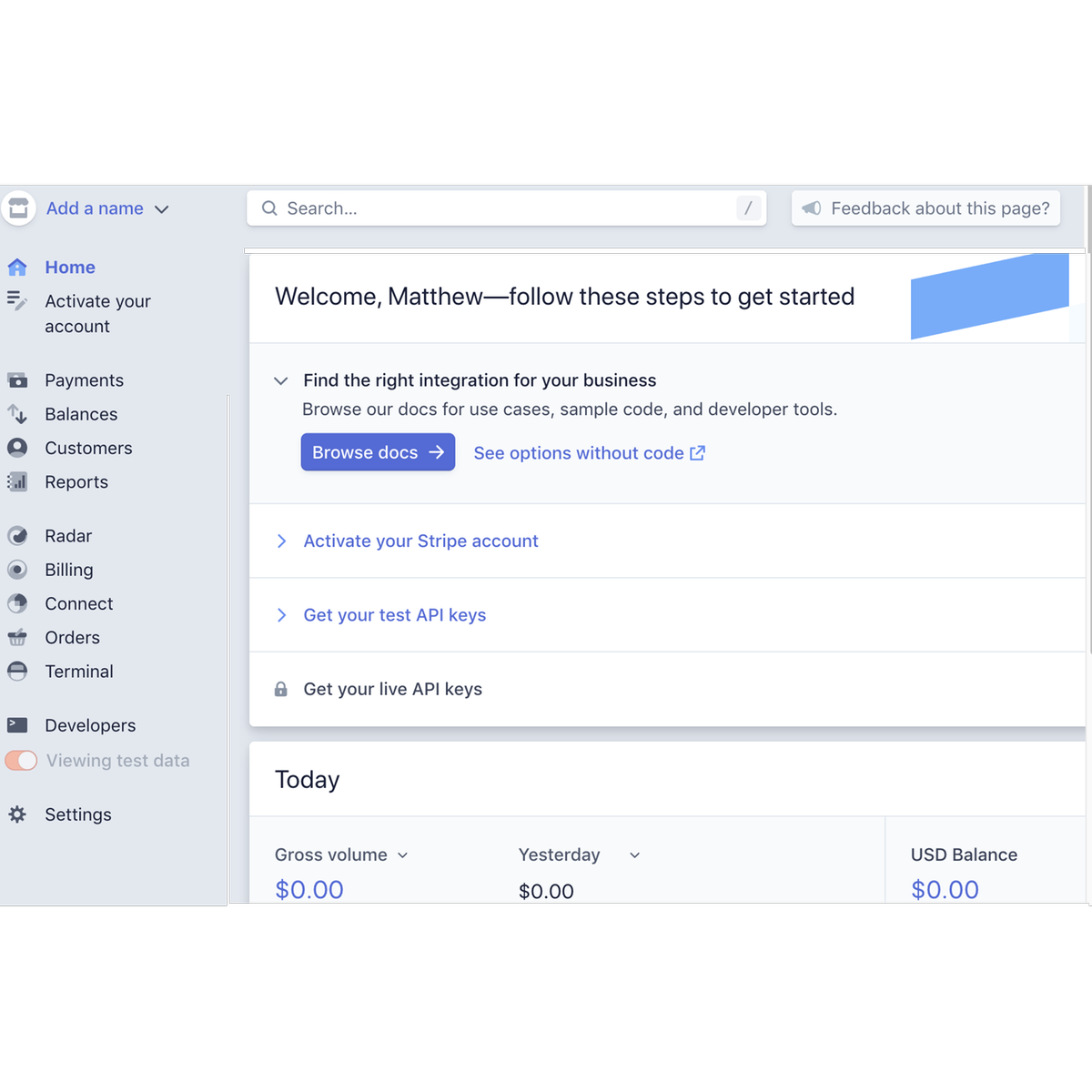
Task: Click the Settings gear icon
Action: [x=17, y=814]
